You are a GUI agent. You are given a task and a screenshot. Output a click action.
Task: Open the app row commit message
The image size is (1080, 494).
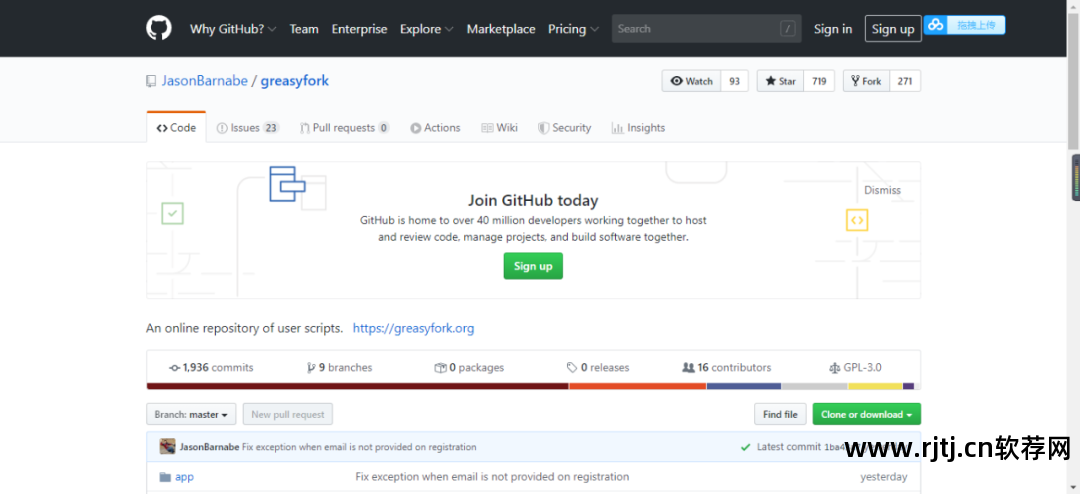tap(492, 476)
